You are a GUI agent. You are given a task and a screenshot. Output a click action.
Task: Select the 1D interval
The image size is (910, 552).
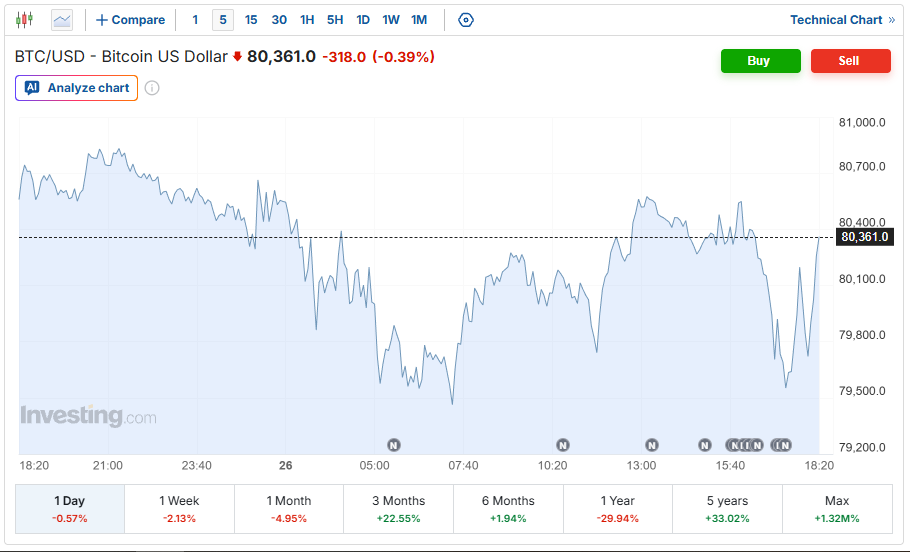click(363, 20)
